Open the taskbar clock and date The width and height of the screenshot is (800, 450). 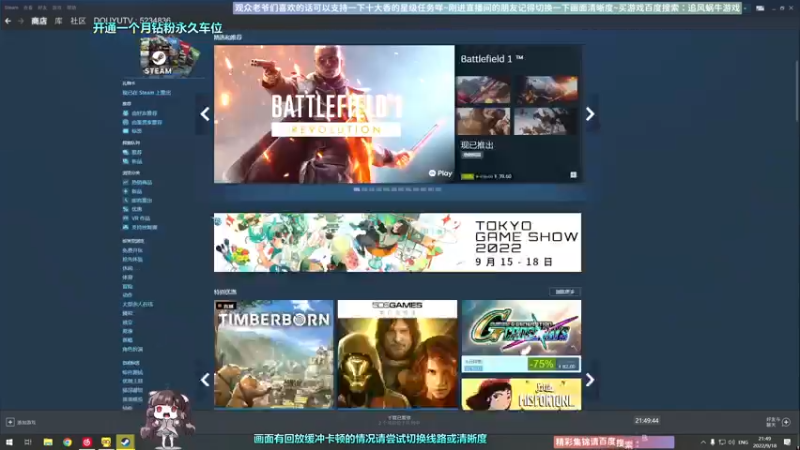point(765,442)
